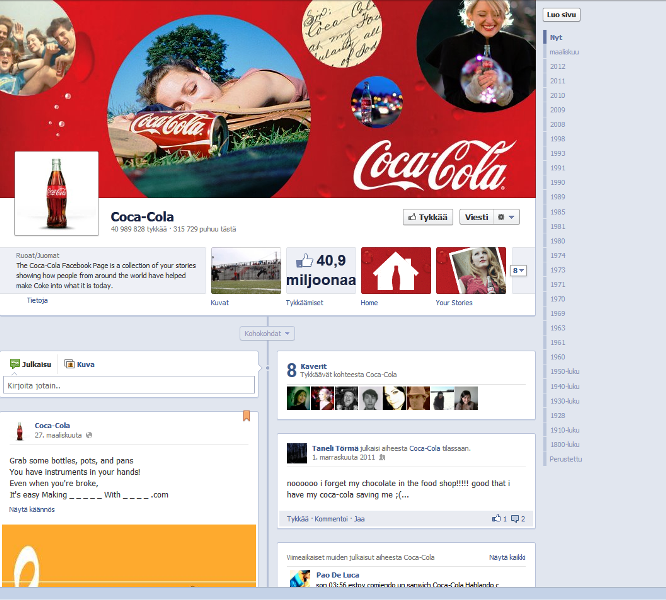
Task: Click the Home link under the house tile
Action: coord(369,302)
